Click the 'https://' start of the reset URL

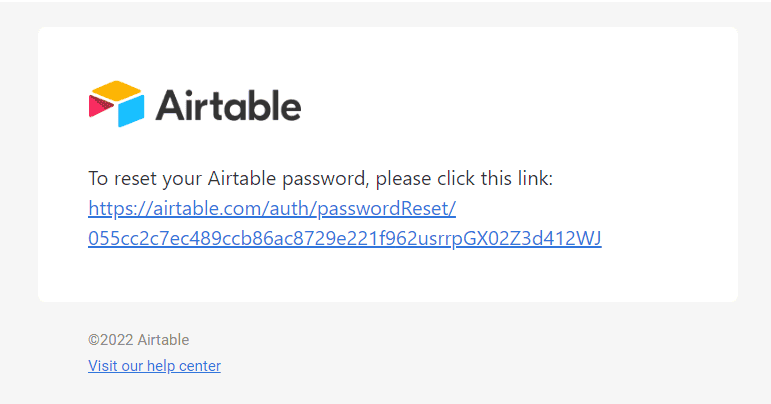116,209
